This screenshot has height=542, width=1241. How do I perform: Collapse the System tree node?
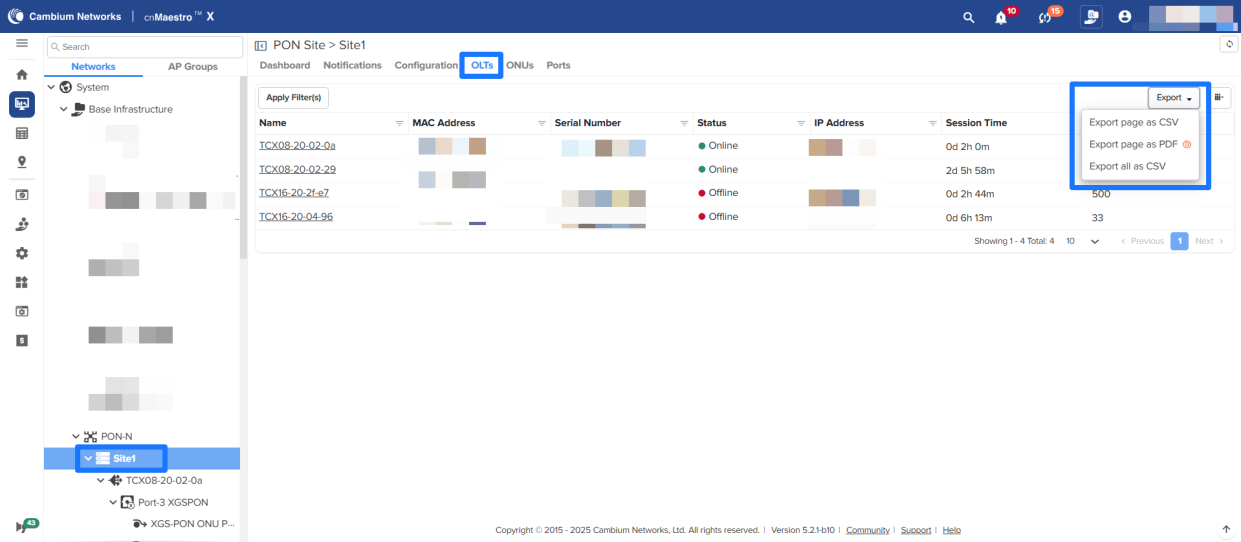(52, 87)
